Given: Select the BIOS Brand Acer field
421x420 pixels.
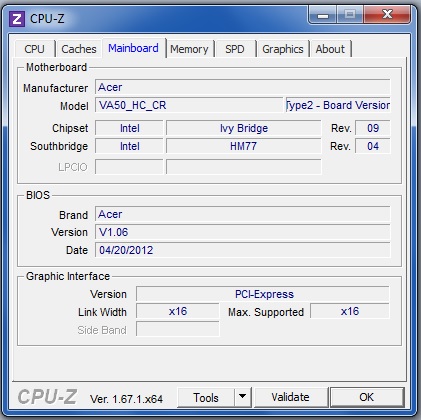Looking at the screenshot, I should tap(242, 214).
